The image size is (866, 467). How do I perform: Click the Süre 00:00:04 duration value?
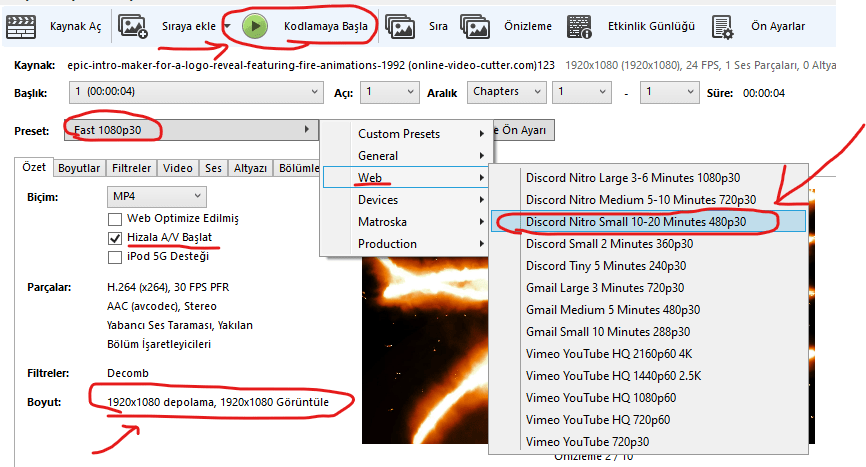[764, 93]
